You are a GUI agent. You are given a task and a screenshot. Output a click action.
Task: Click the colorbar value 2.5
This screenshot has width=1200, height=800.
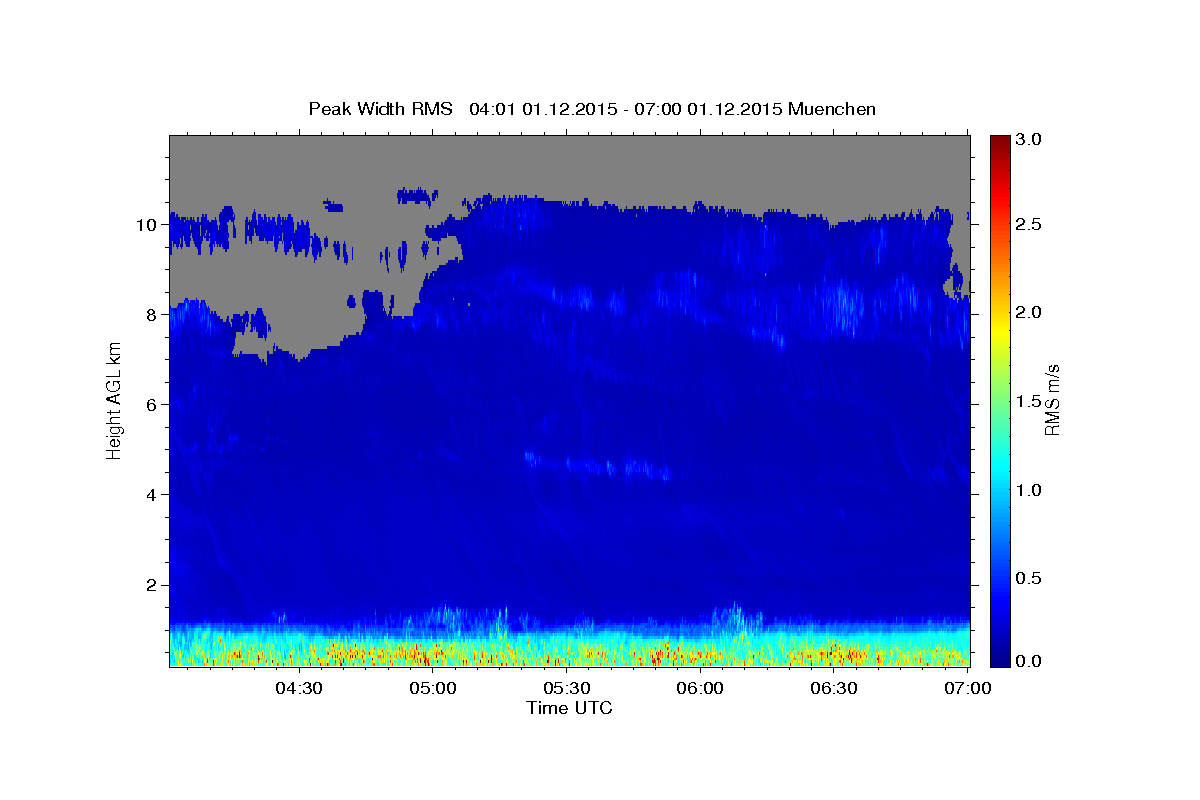pos(1029,224)
